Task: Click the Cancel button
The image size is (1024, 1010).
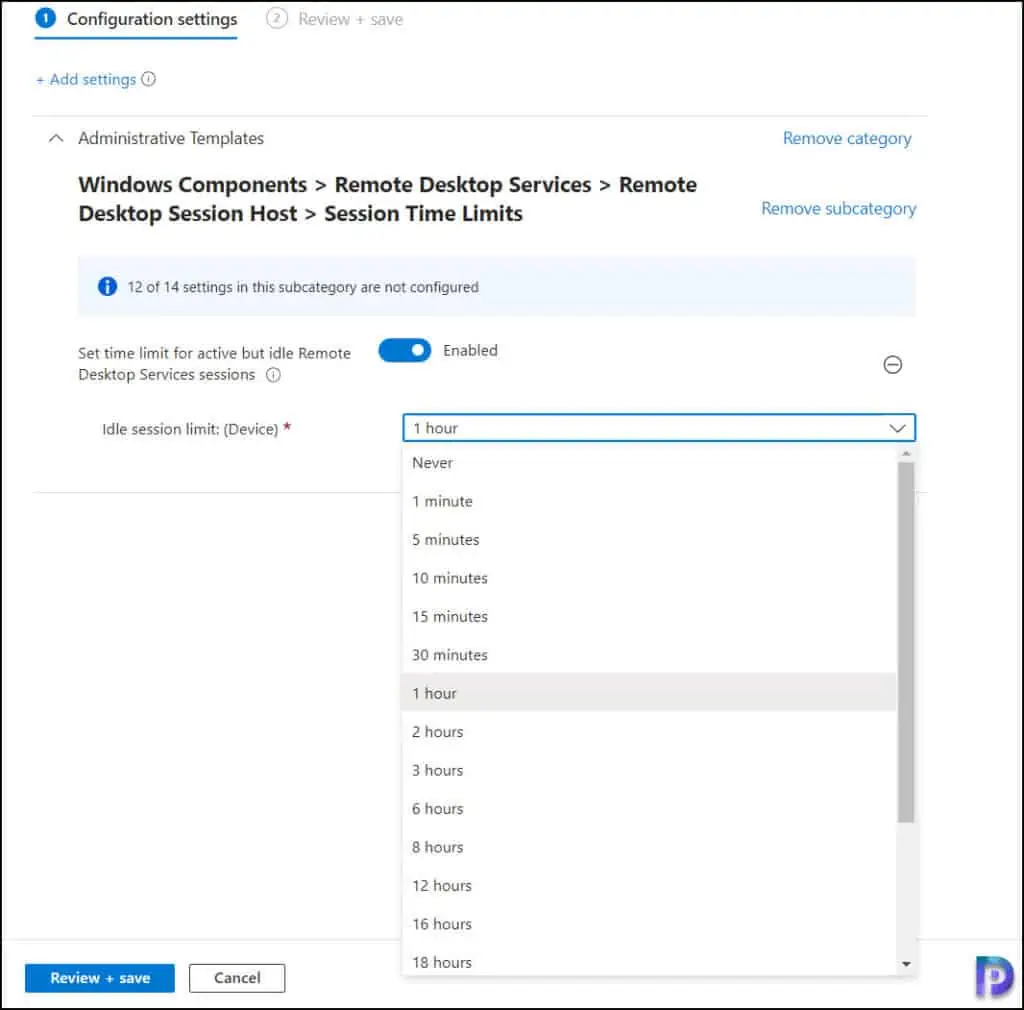Action: (237, 978)
